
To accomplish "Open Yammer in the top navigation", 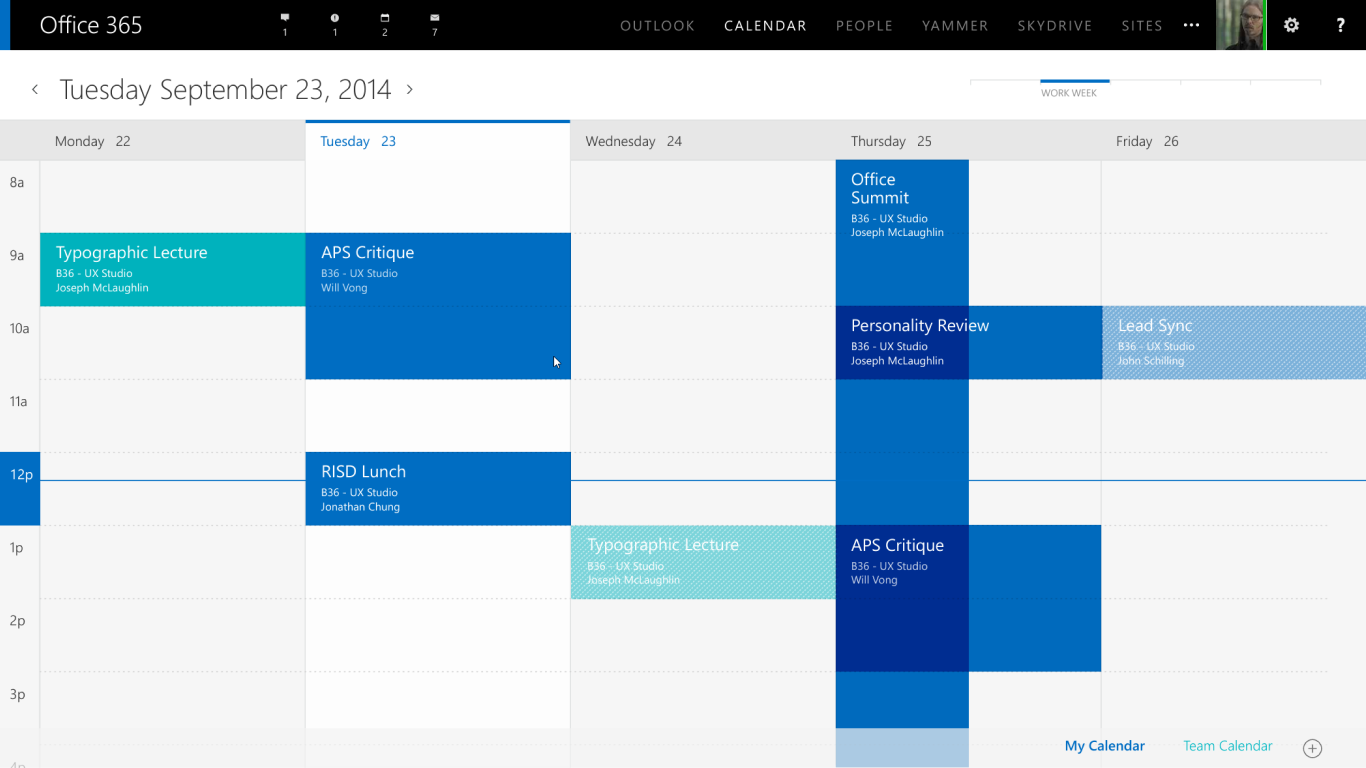I will pos(955,26).
